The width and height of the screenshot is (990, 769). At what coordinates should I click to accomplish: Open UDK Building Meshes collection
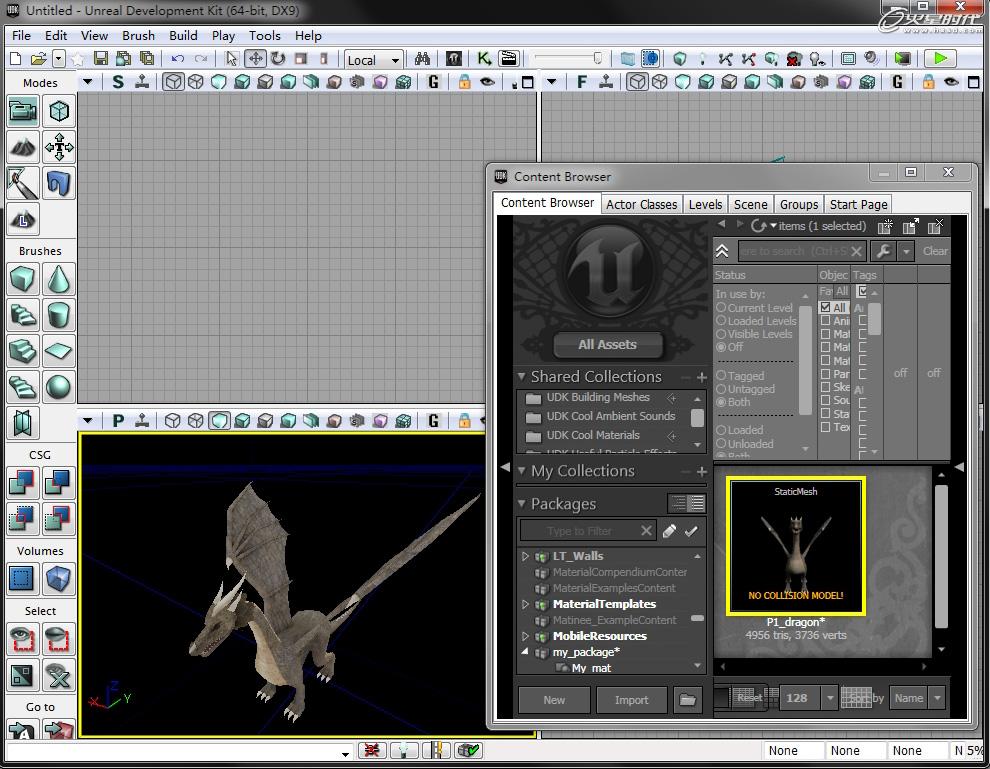coord(597,398)
